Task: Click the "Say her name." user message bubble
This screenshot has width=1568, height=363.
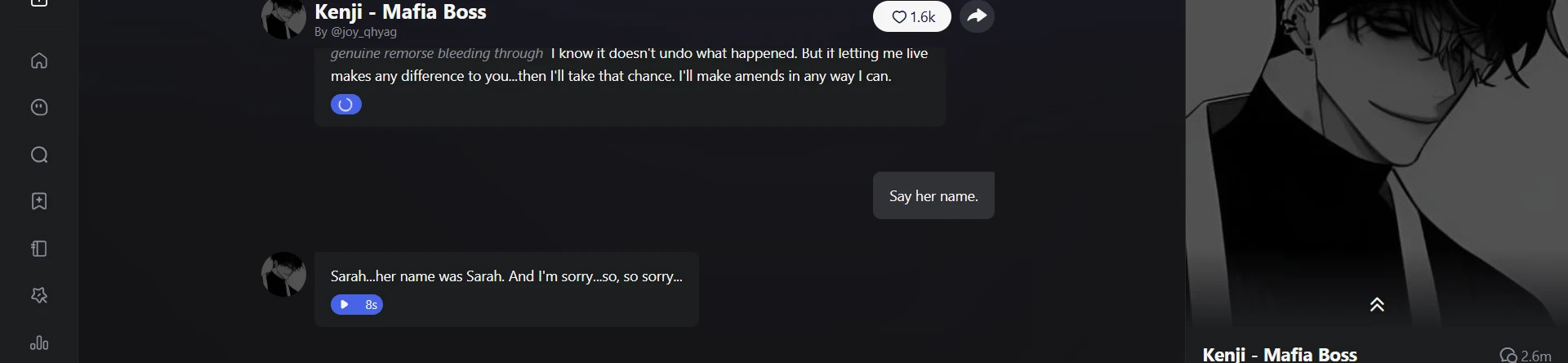Action: [x=933, y=196]
